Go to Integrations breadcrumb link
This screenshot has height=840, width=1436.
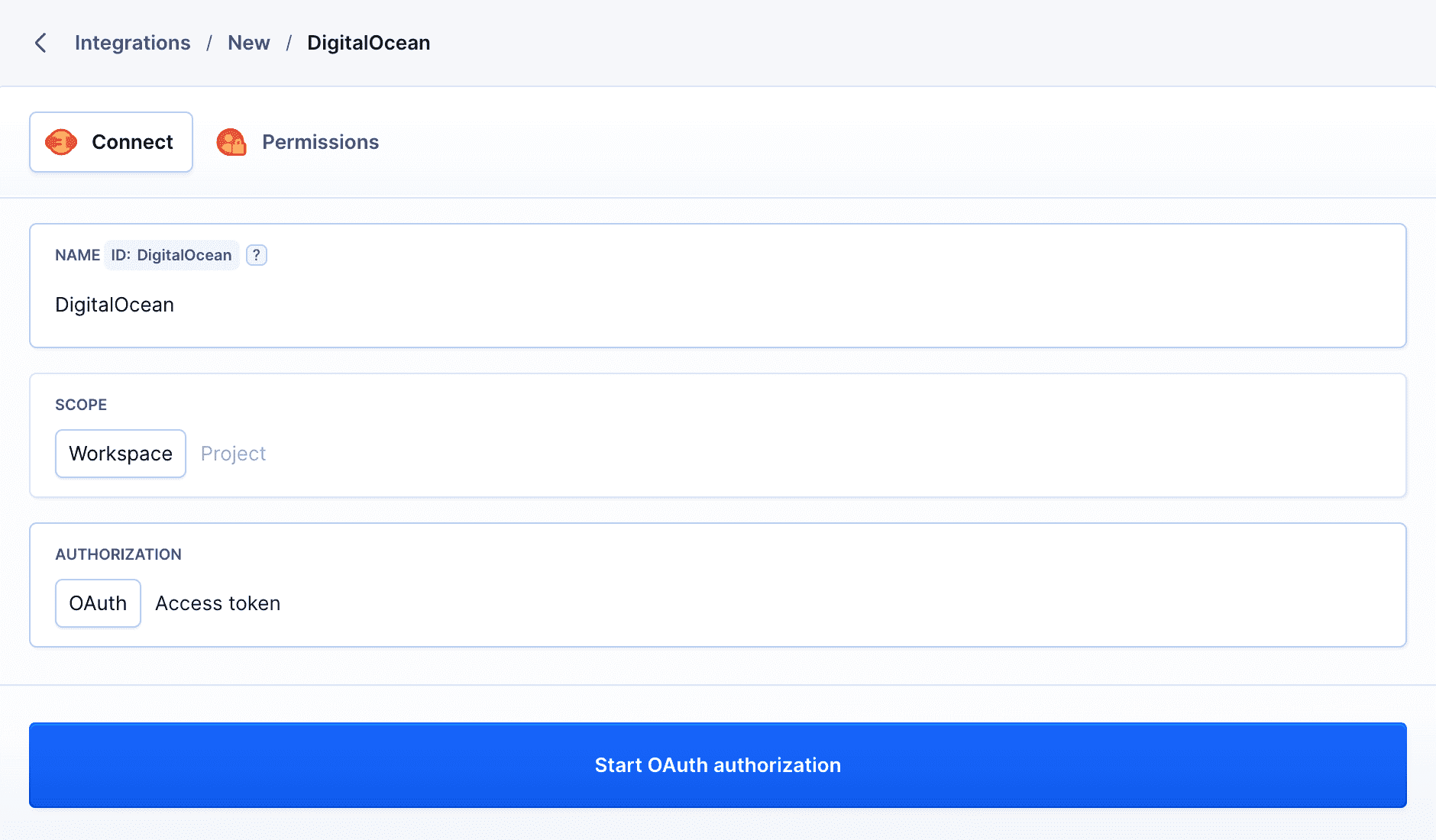132,43
